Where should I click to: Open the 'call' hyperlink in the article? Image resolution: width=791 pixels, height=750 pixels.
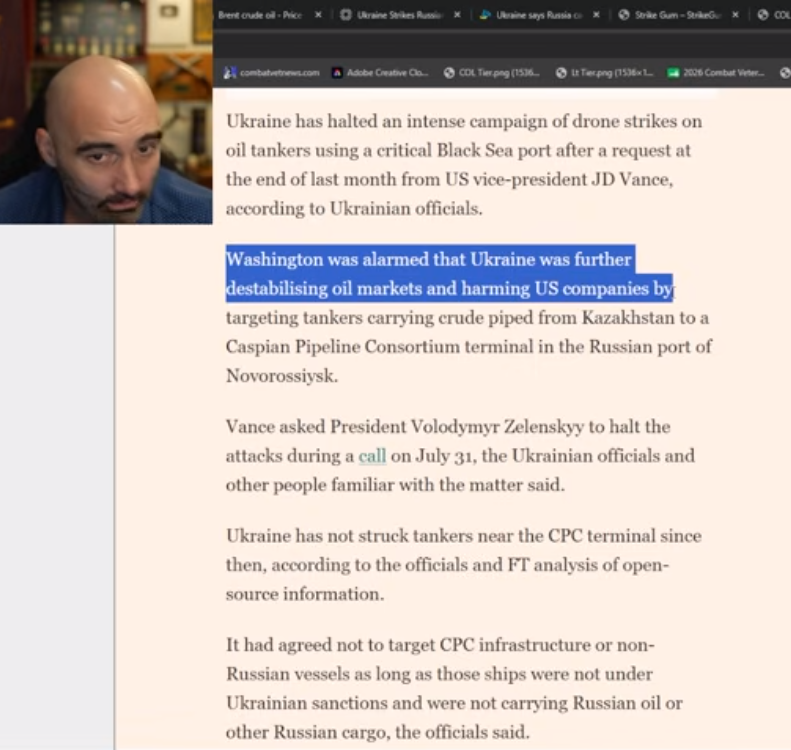(372, 456)
